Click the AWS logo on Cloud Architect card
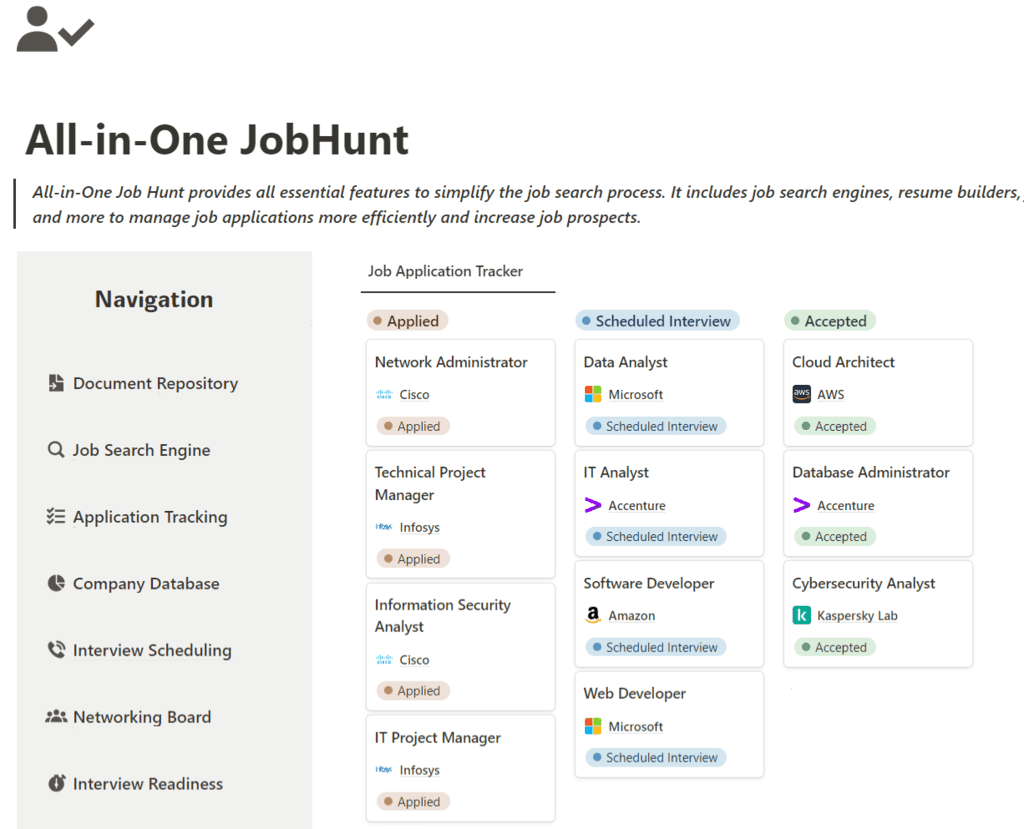Viewport: 1024px width, 829px height. tap(801, 394)
